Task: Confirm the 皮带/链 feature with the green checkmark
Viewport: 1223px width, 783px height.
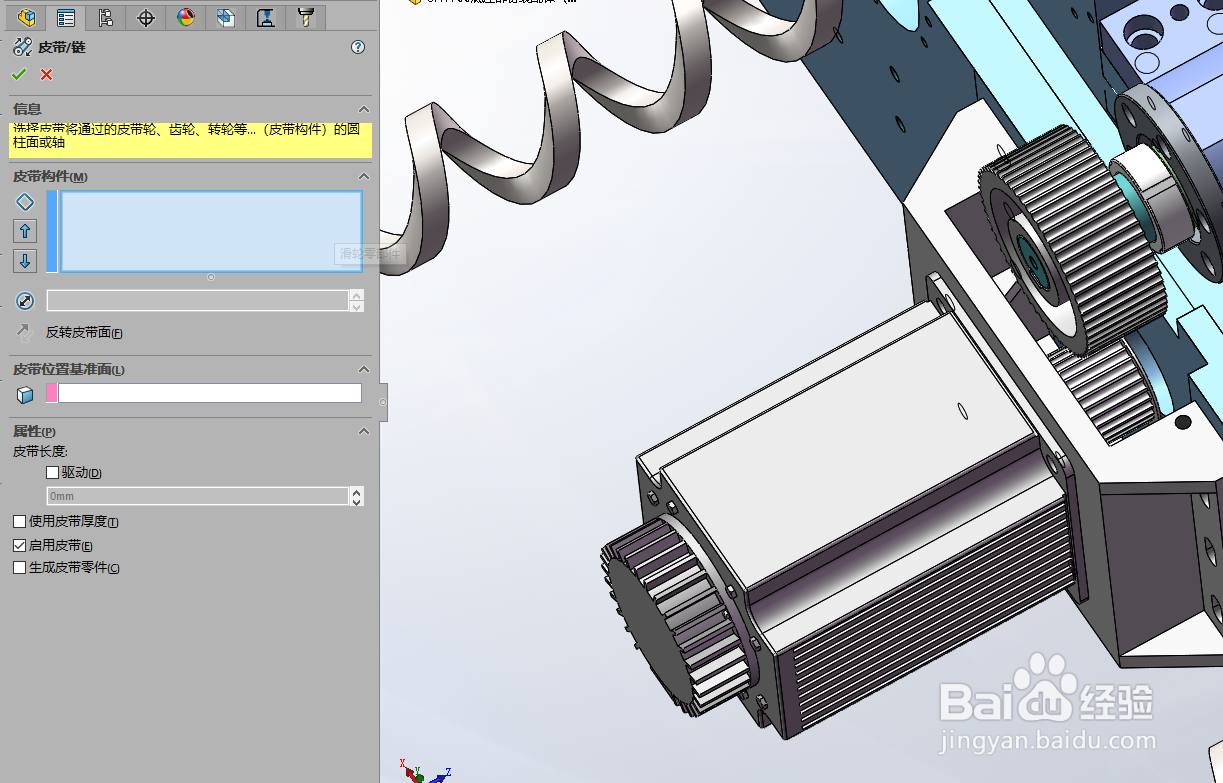Action: [x=18, y=74]
